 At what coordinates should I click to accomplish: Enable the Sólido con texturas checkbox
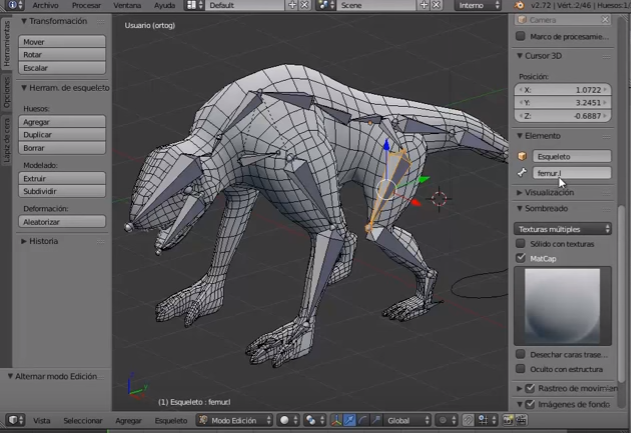[x=520, y=243]
